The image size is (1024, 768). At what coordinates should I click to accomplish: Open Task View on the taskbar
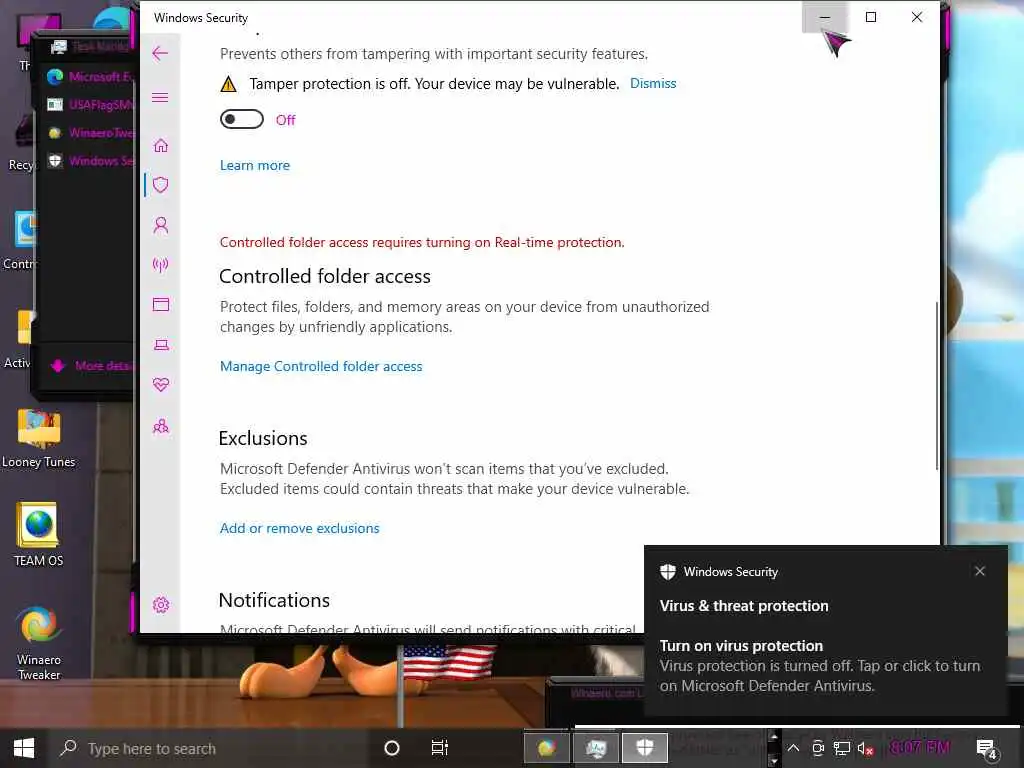[440, 748]
